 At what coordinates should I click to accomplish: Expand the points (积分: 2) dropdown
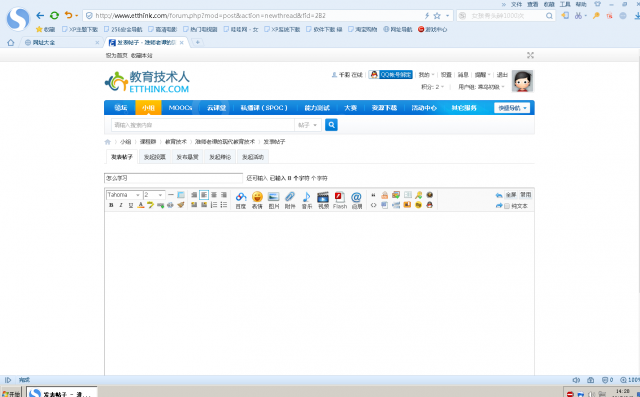[432, 87]
